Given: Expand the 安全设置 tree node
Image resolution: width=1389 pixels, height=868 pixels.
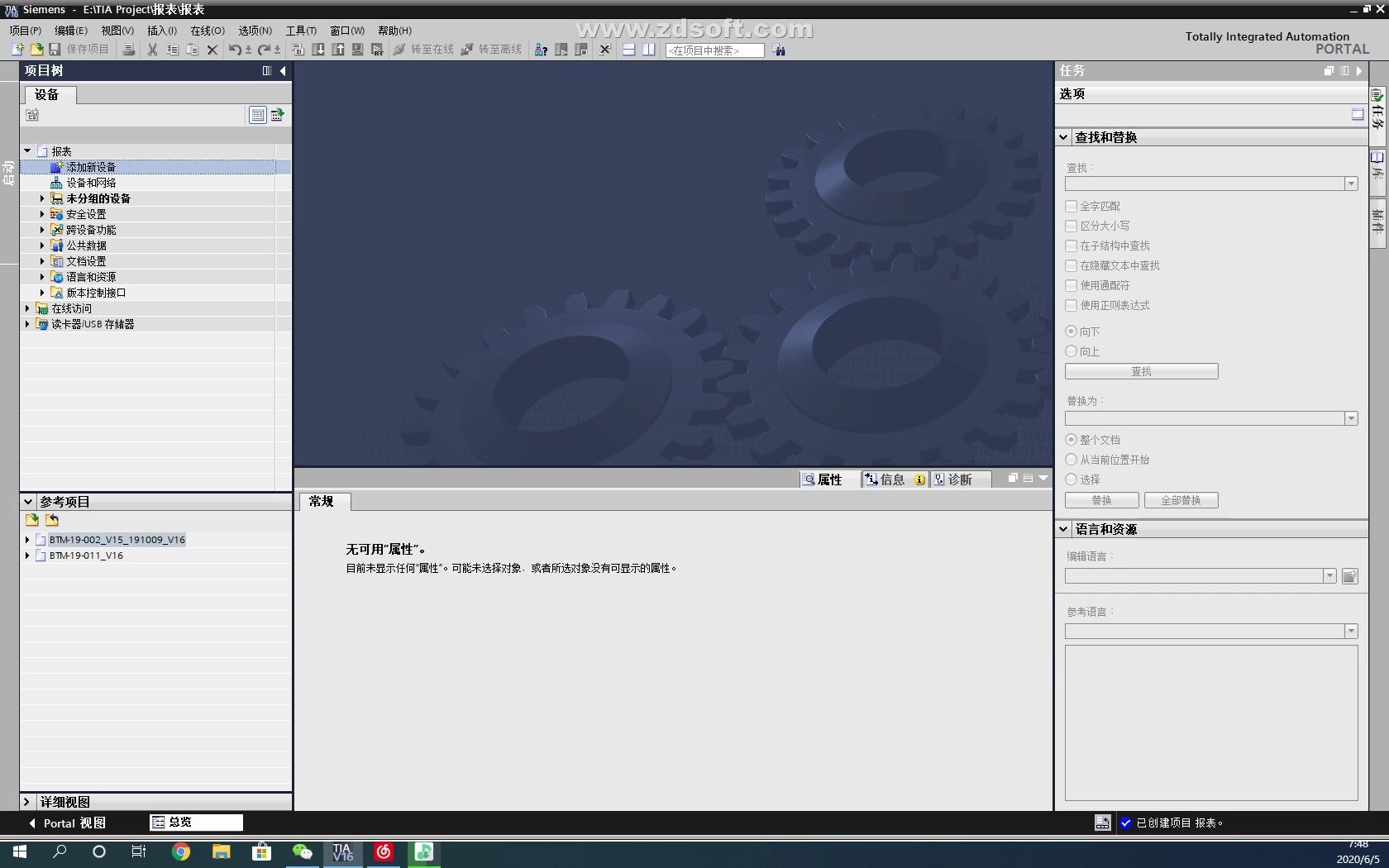Looking at the screenshot, I should [x=42, y=213].
